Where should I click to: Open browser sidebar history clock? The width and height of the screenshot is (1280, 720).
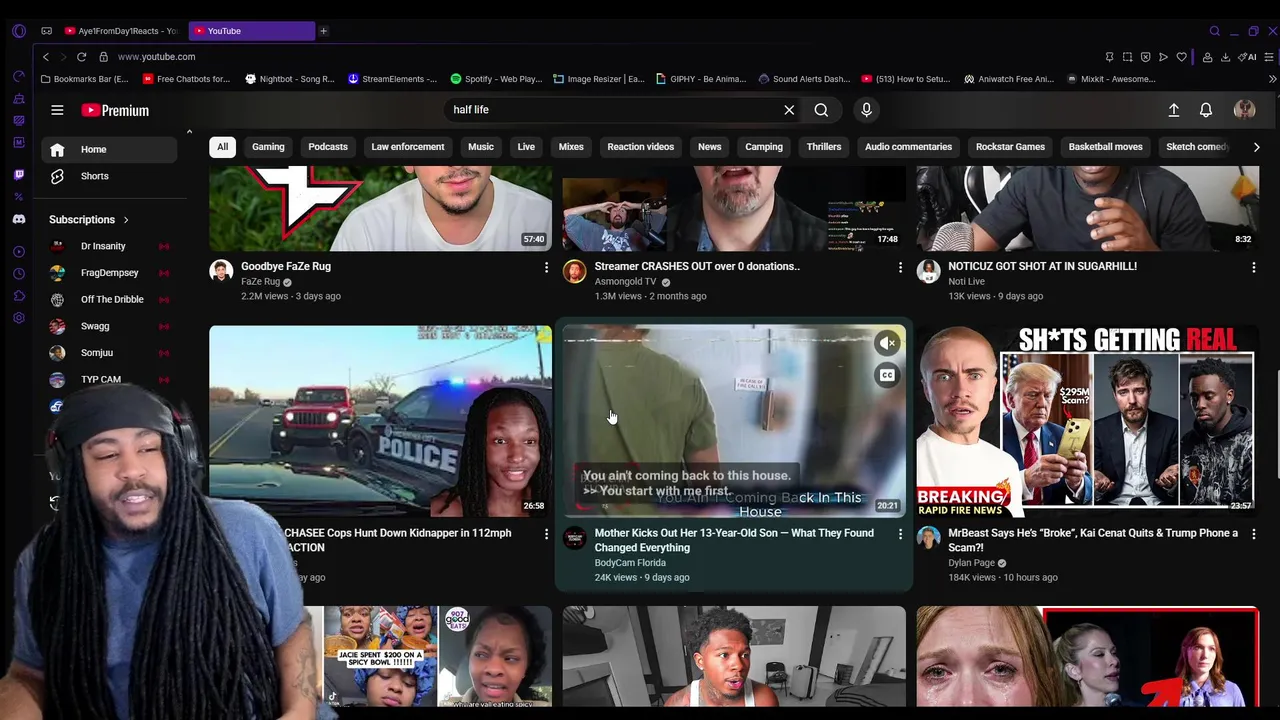point(18,273)
